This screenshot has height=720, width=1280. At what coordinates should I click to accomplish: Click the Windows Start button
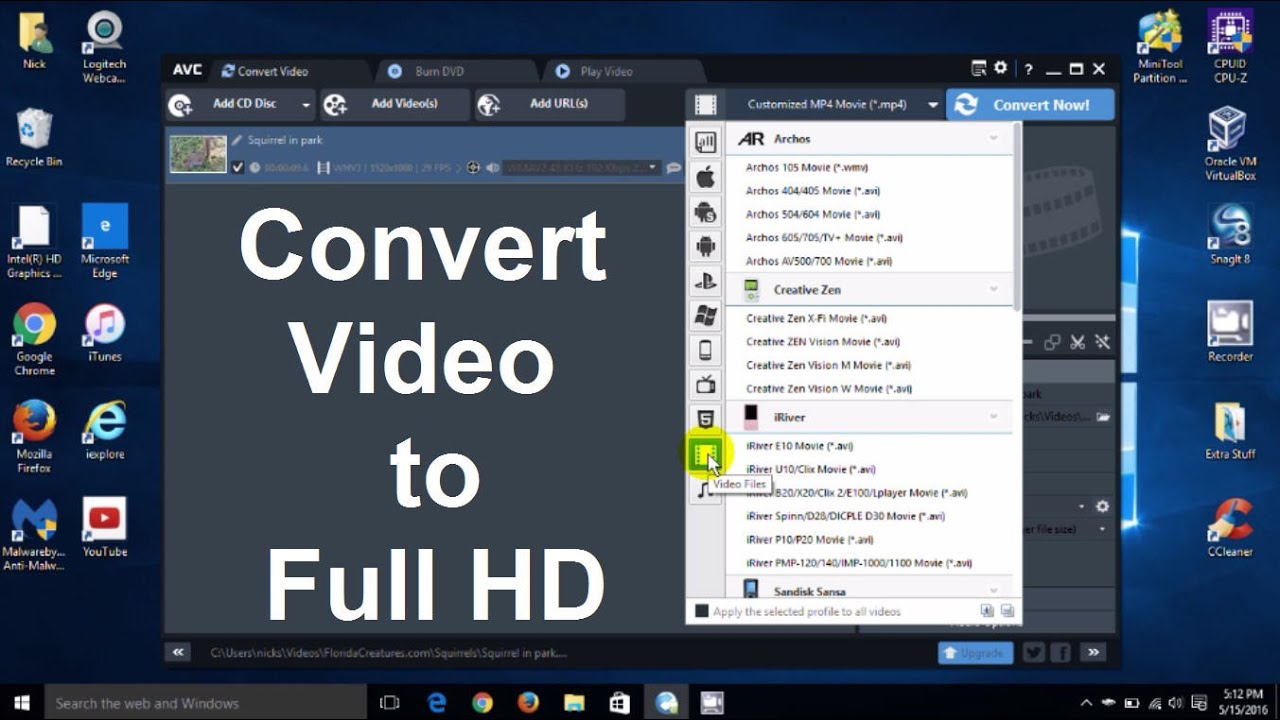21,703
